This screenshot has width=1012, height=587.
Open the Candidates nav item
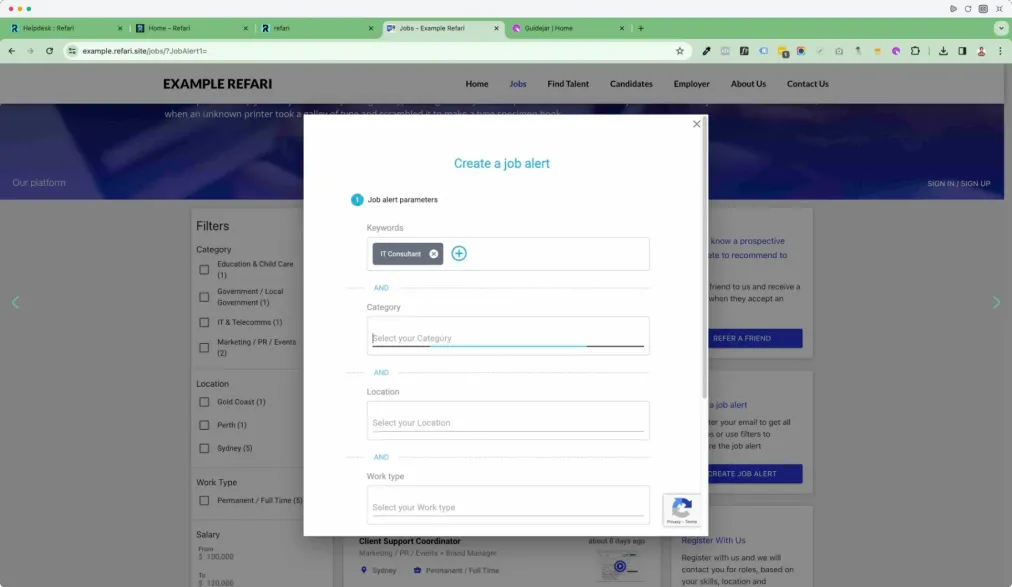pyautogui.click(x=631, y=84)
